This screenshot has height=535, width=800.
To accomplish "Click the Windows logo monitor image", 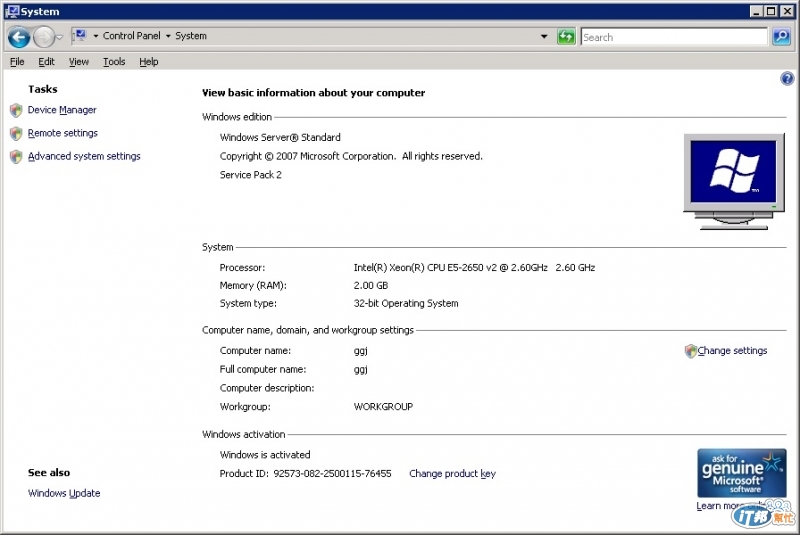I will point(734,181).
